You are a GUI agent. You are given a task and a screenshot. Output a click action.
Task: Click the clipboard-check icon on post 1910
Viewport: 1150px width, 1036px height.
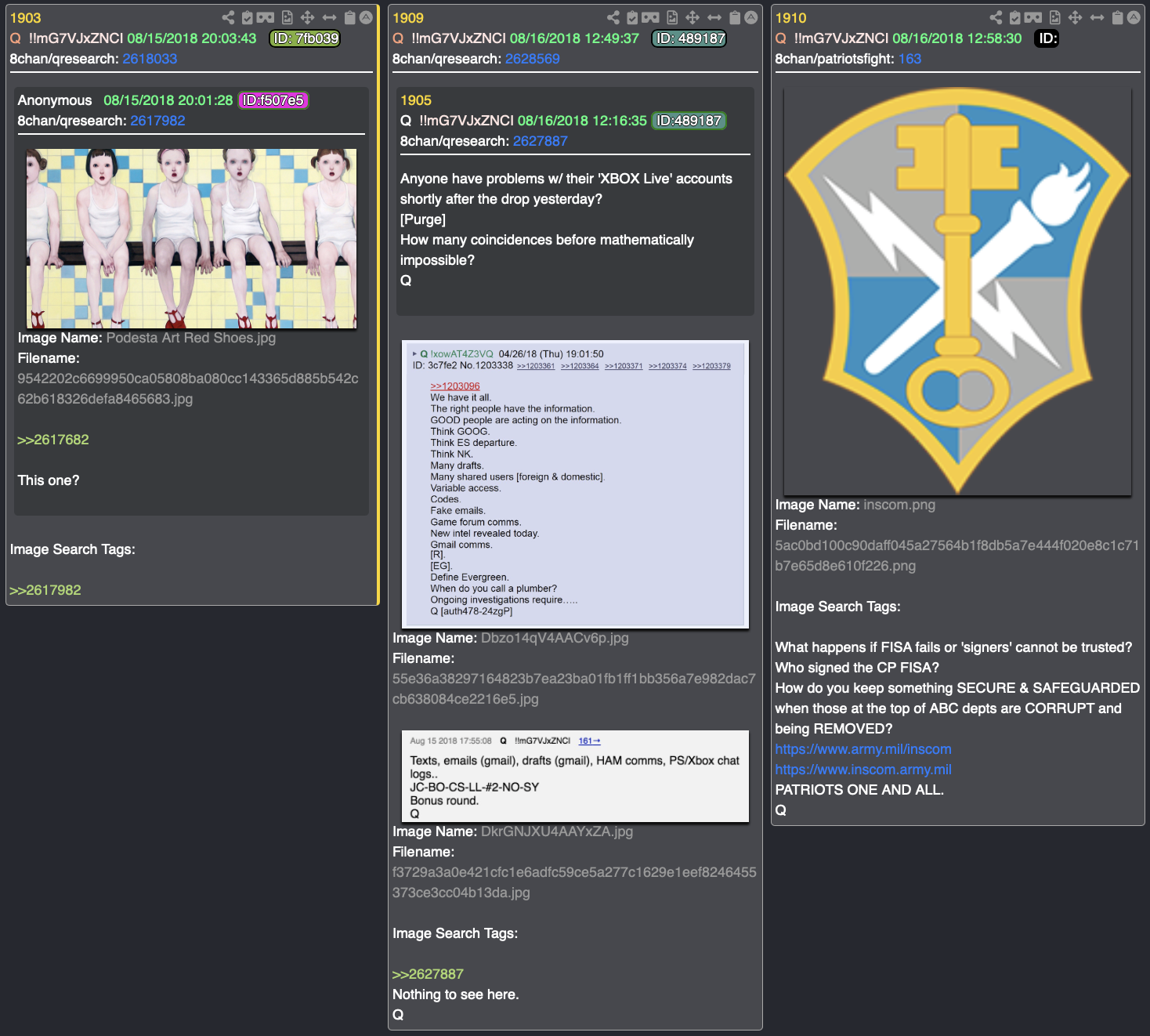(1015, 17)
